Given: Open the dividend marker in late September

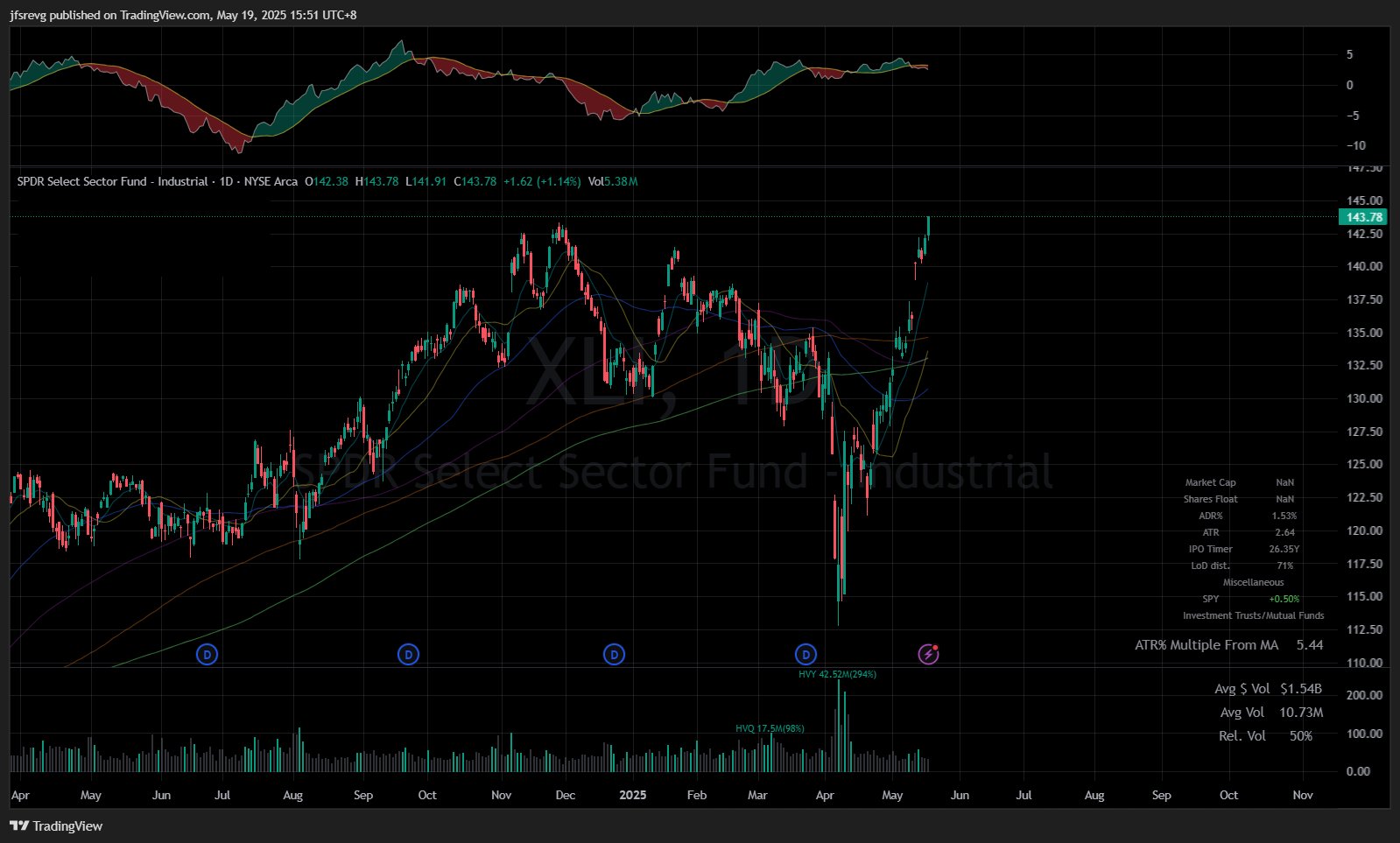Looking at the screenshot, I should point(408,654).
